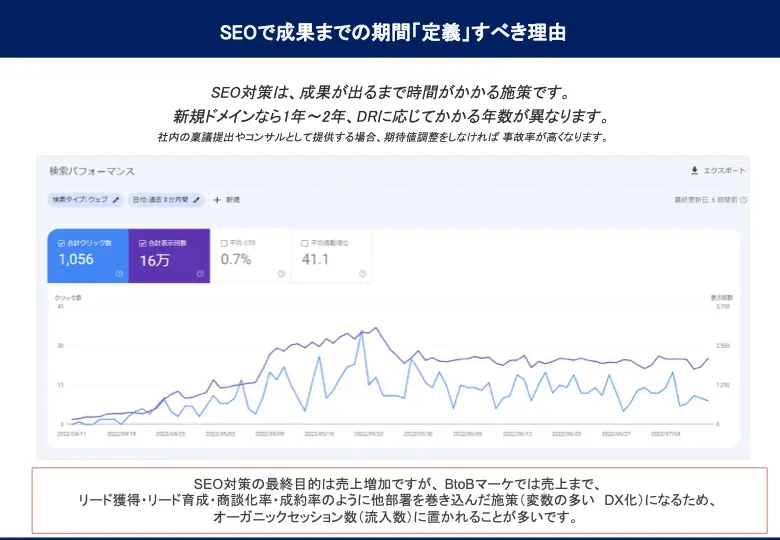This screenshot has height=540, width=780.
Task: Click the 検索パフォーマンス heading
Action: coord(92,171)
